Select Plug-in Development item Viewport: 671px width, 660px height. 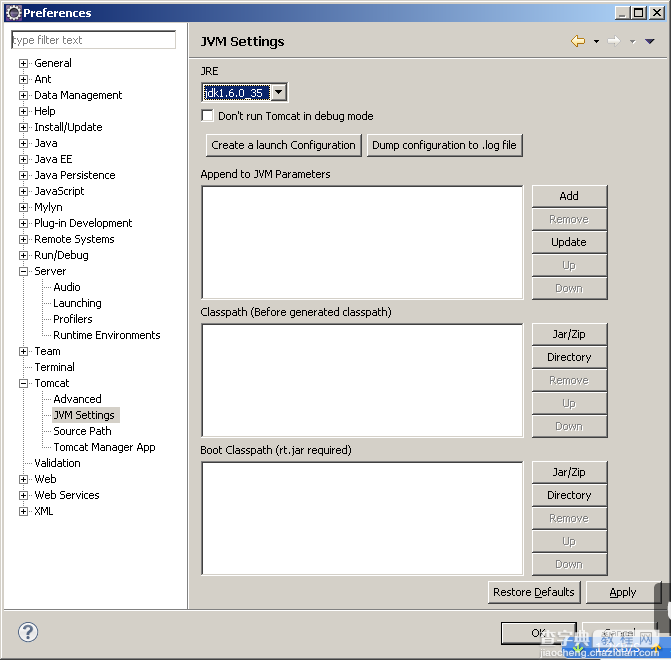tap(83, 223)
